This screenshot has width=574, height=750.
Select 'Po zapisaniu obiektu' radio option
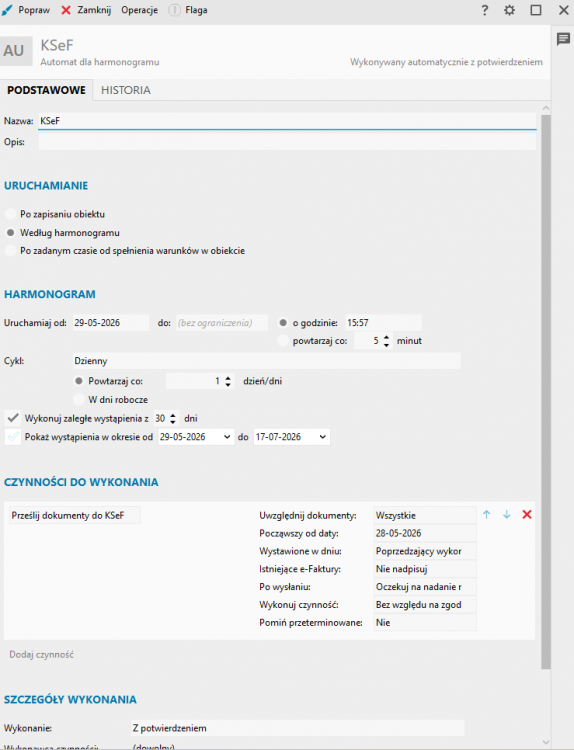(x=10, y=214)
